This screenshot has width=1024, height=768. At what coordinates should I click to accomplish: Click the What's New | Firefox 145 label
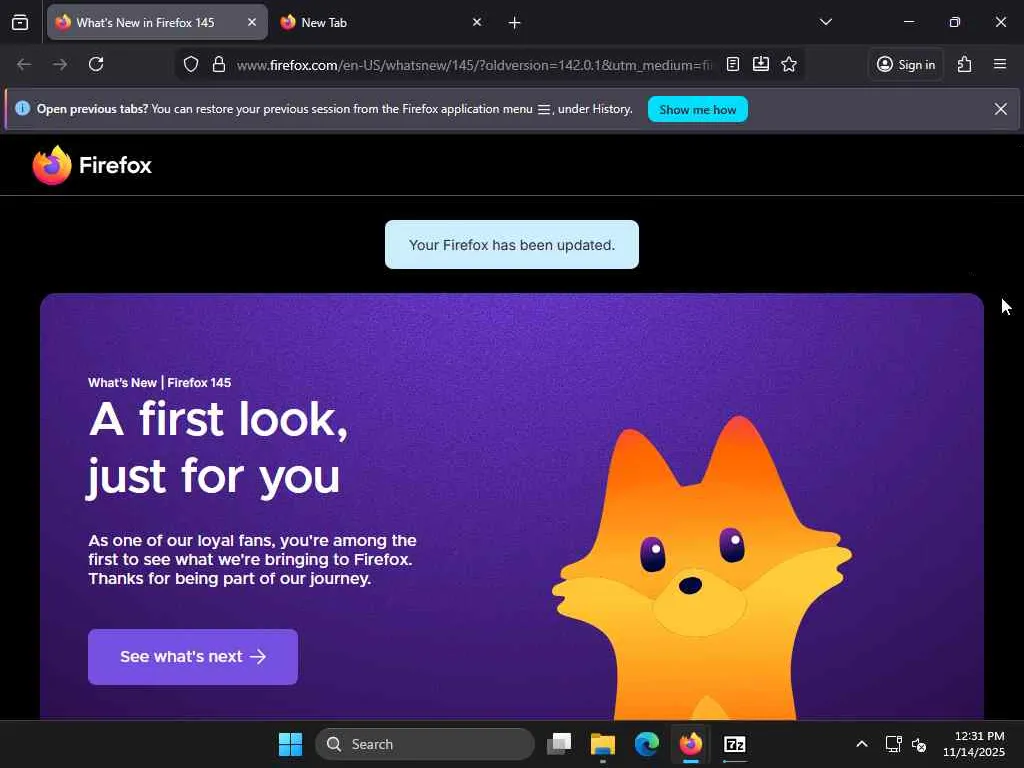pos(159,383)
